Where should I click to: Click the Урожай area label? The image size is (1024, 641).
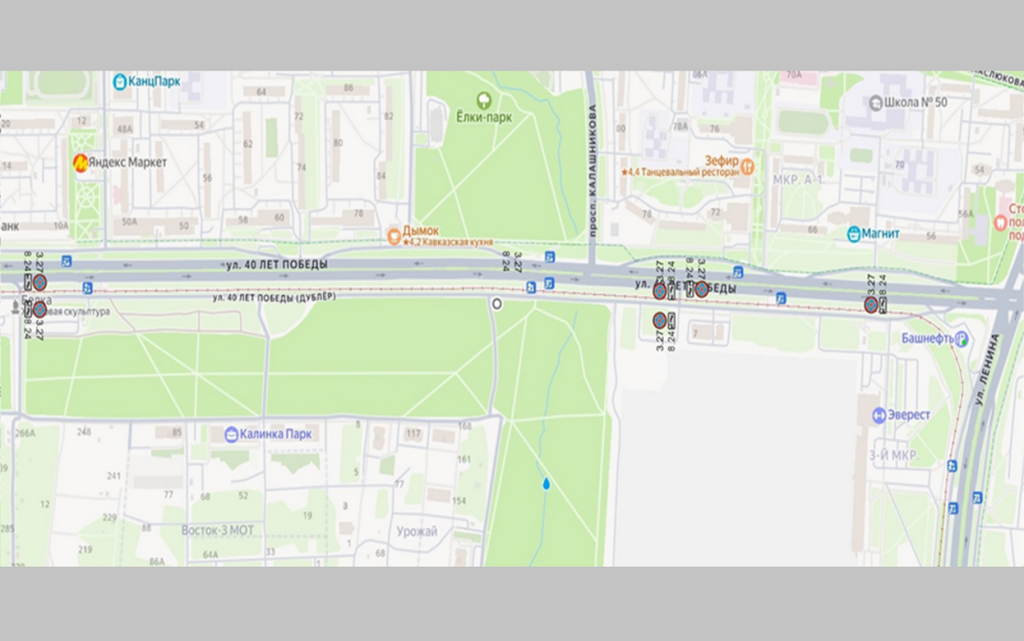pos(417,531)
